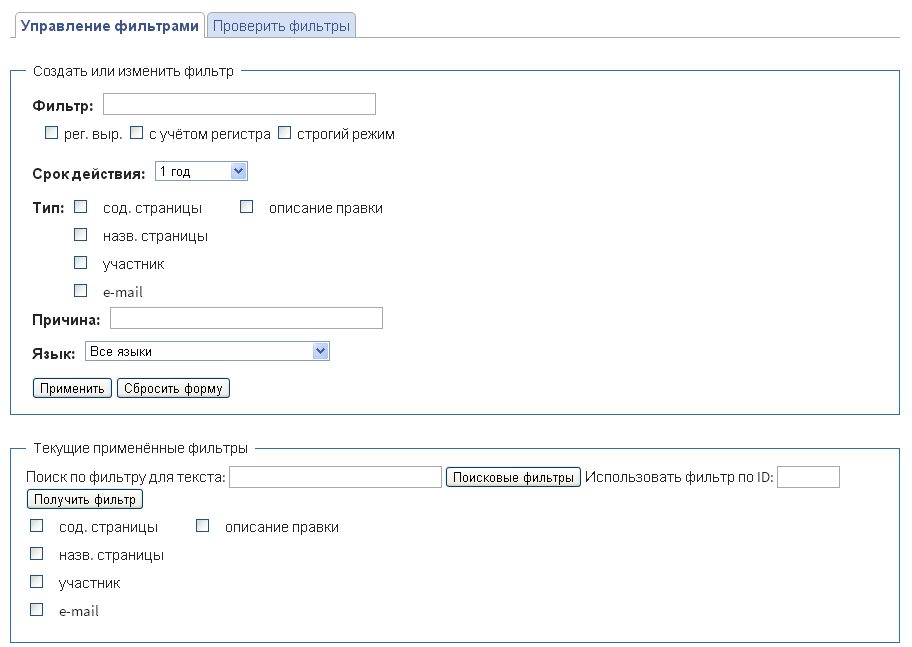Expand the Язык language dropdown
912x647 pixels.
pyautogui.click(x=208, y=351)
